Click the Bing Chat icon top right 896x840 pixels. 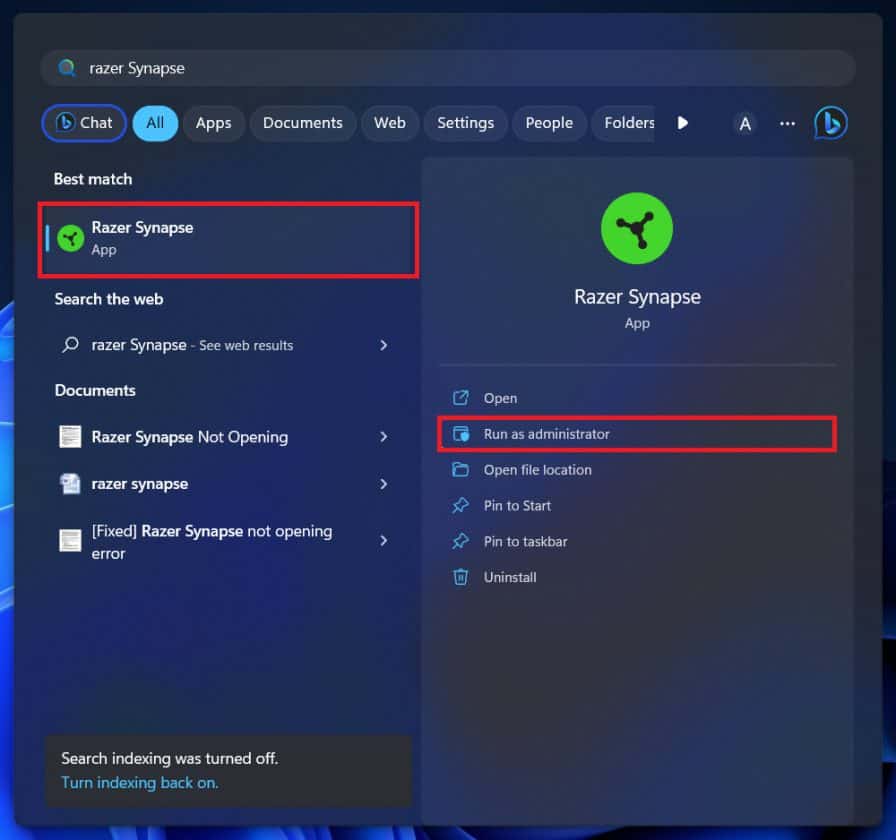(x=831, y=122)
